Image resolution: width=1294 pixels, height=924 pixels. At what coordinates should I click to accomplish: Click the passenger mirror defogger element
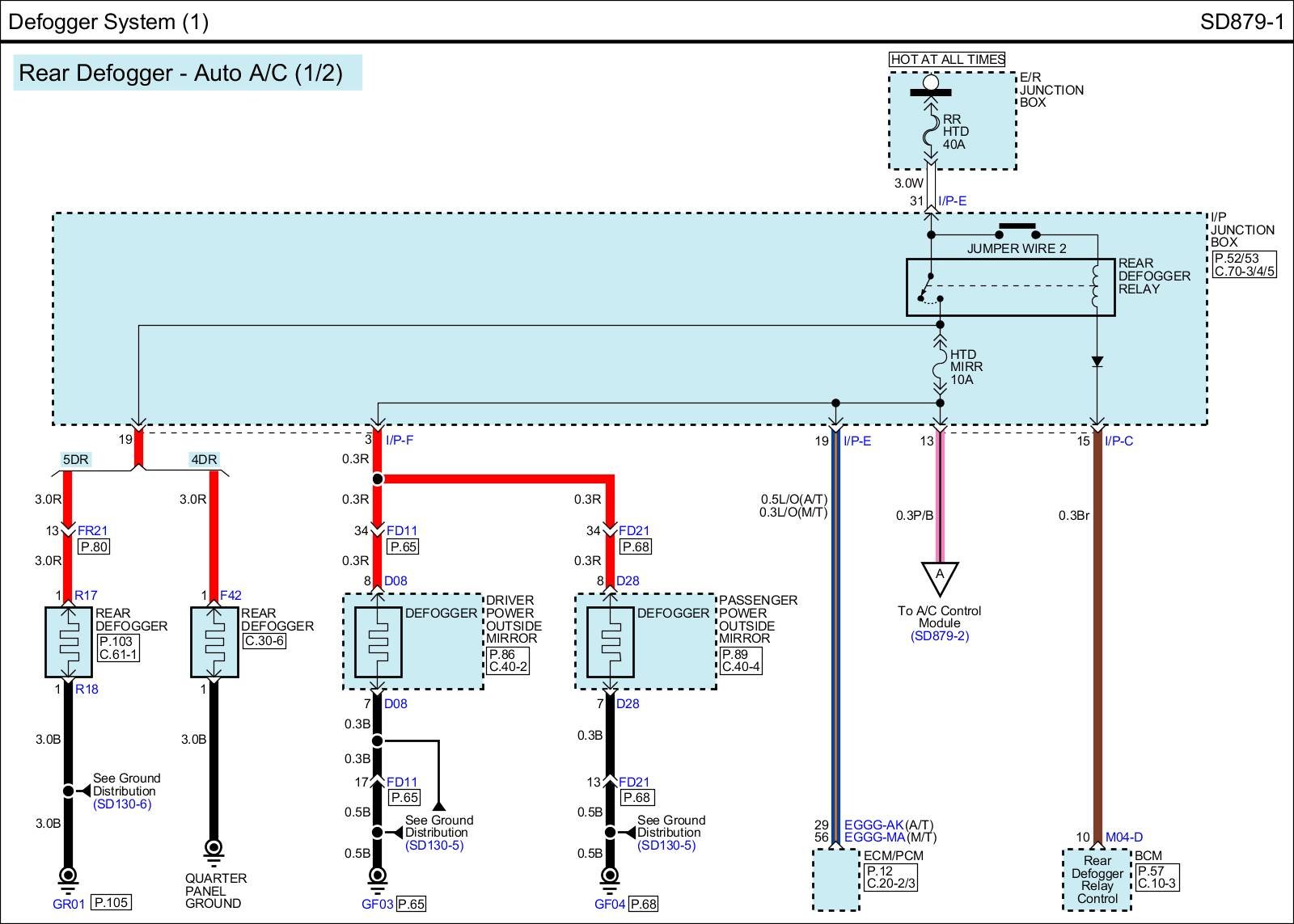click(x=610, y=643)
